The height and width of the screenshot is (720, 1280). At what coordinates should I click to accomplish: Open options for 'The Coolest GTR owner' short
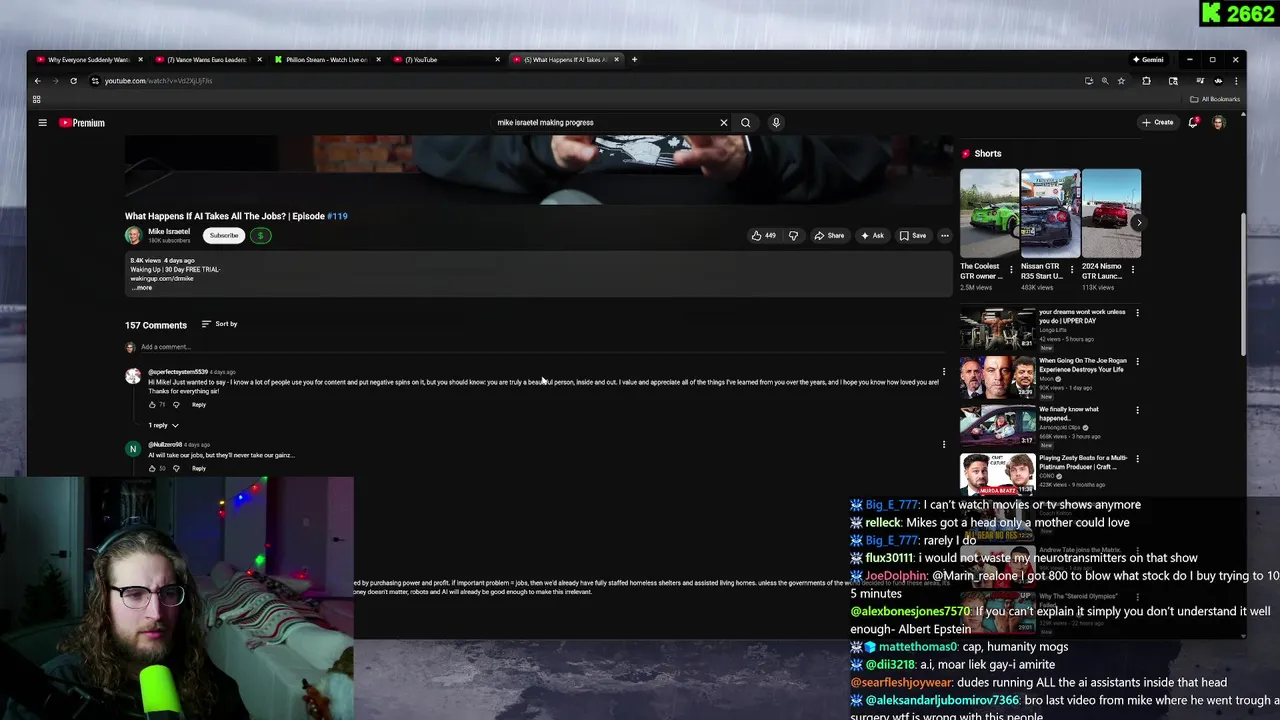[1011, 270]
